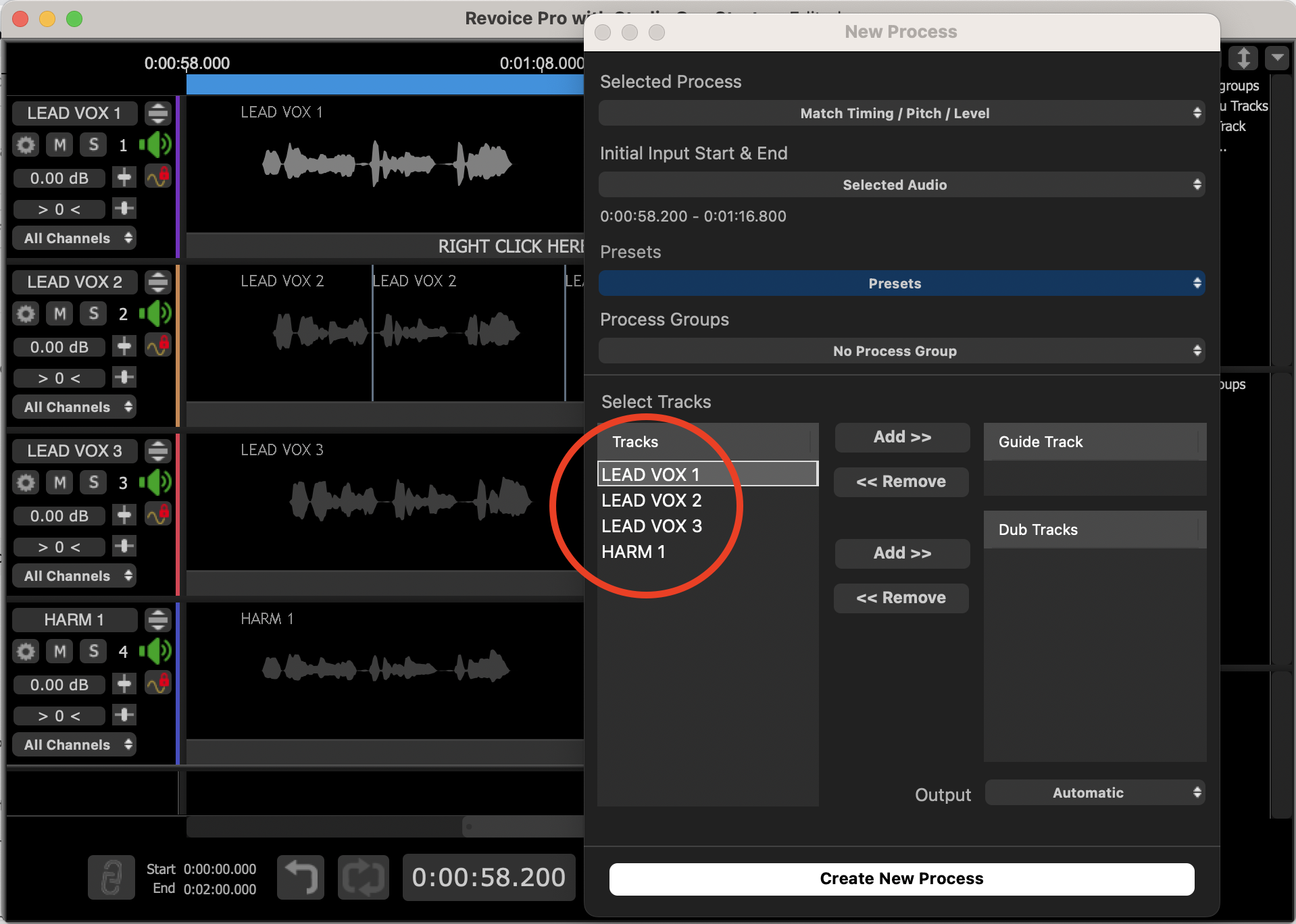Click Add >> next to Guide Track
The width and height of the screenshot is (1296, 924).
[901, 438]
